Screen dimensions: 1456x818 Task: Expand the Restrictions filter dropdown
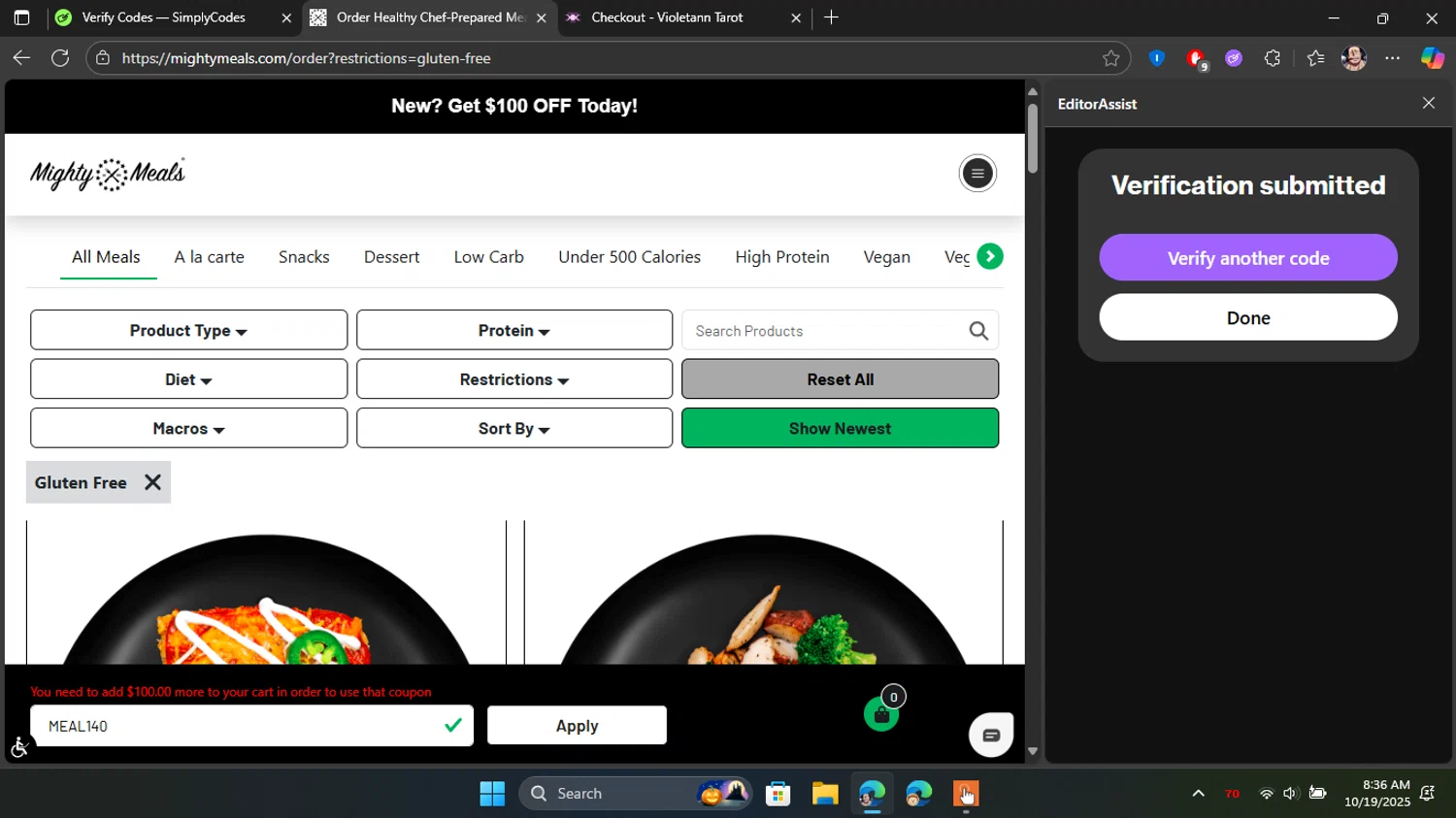(514, 379)
